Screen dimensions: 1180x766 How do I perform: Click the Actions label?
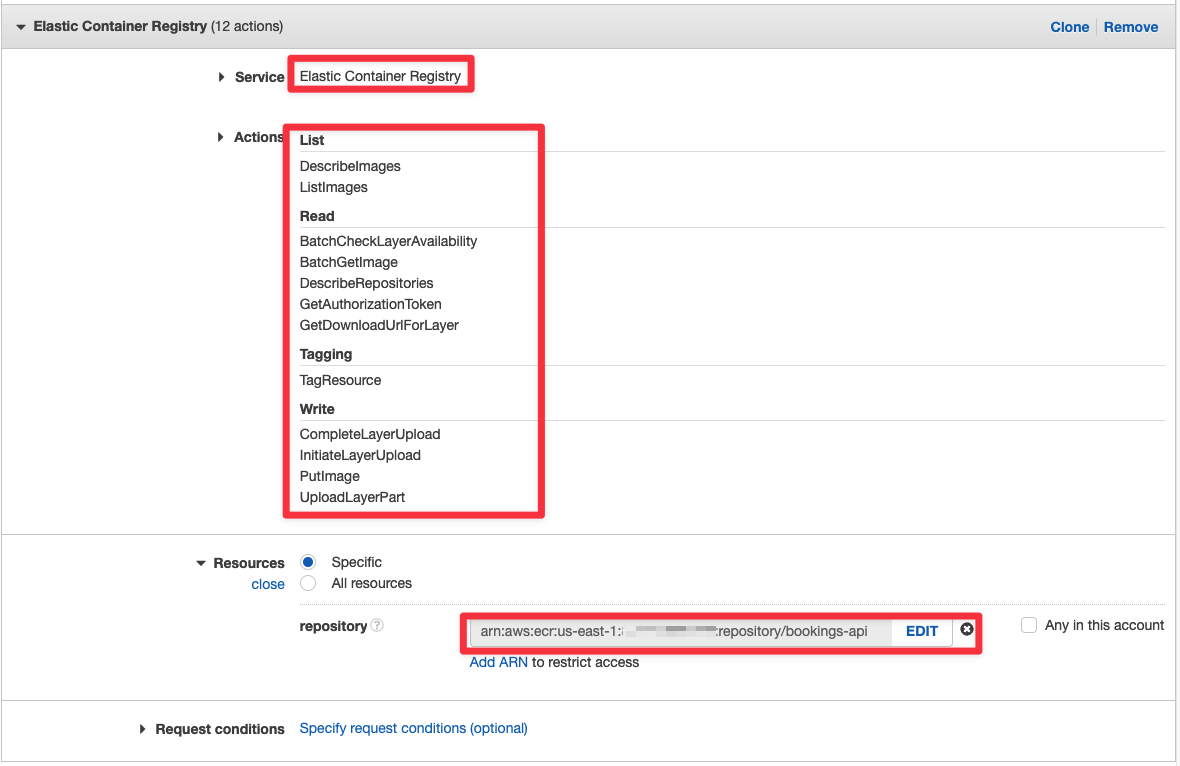point(259,137)
